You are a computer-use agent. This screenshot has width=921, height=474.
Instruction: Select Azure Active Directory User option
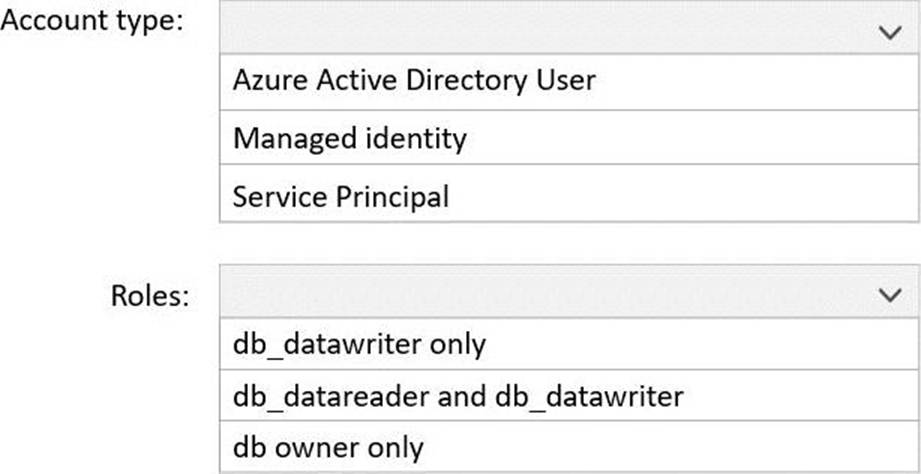tap(414, 80)
